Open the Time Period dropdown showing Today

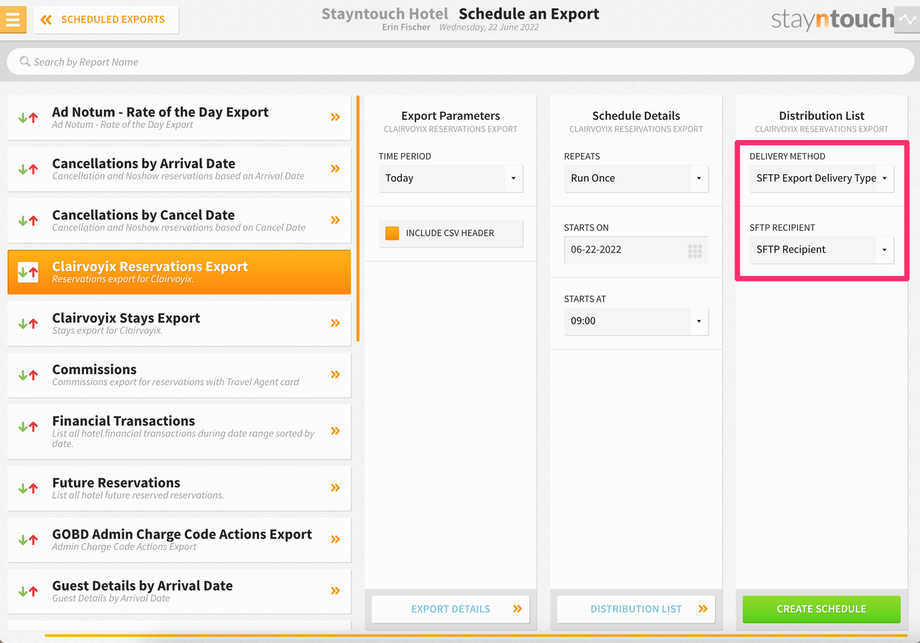(451, 178)
